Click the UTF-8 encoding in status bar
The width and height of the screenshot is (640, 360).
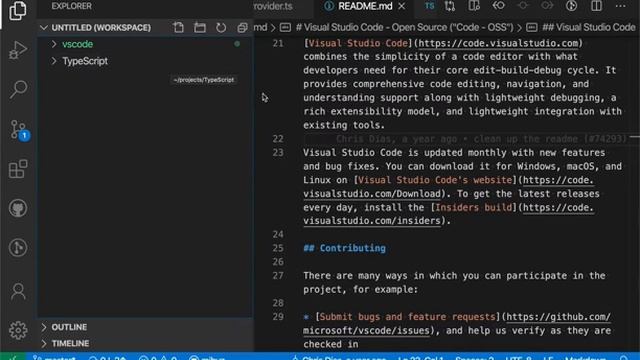coord(518,358)
